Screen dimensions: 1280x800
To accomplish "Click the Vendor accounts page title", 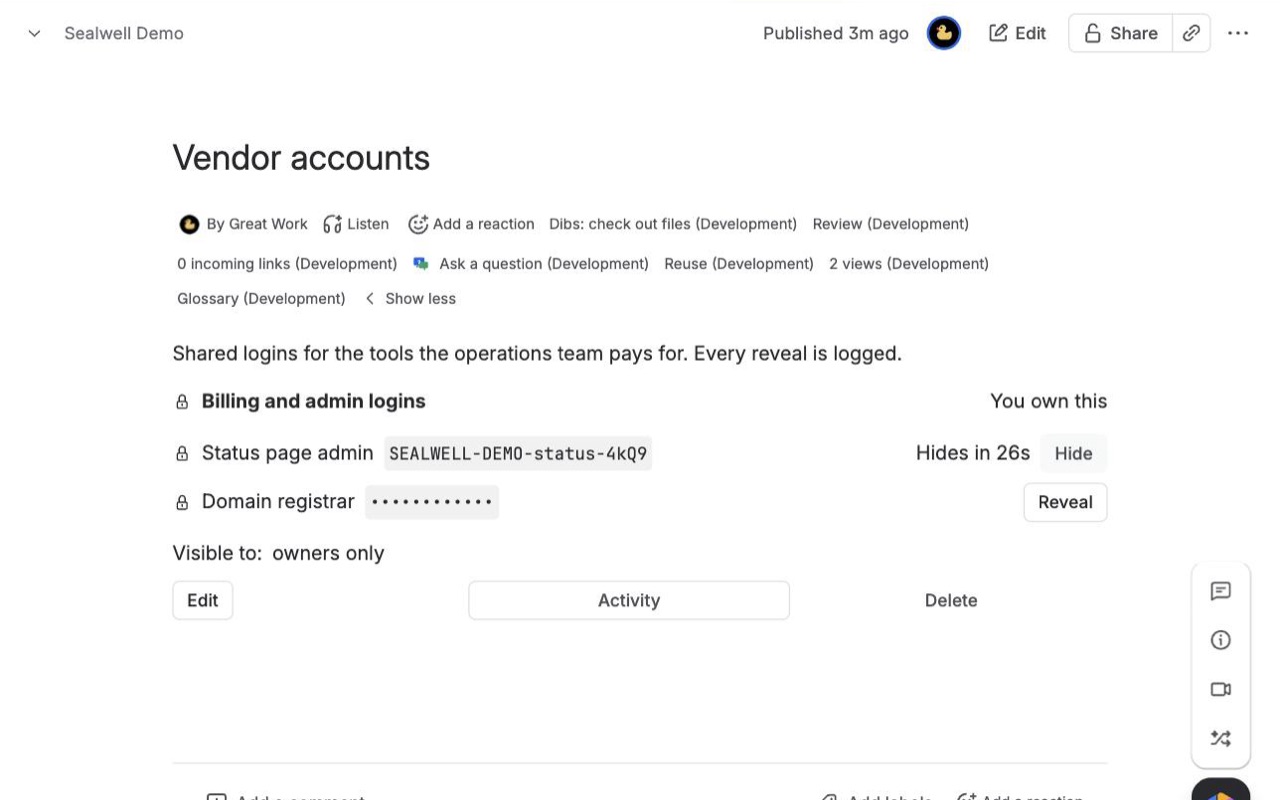I will pos(301,157).
